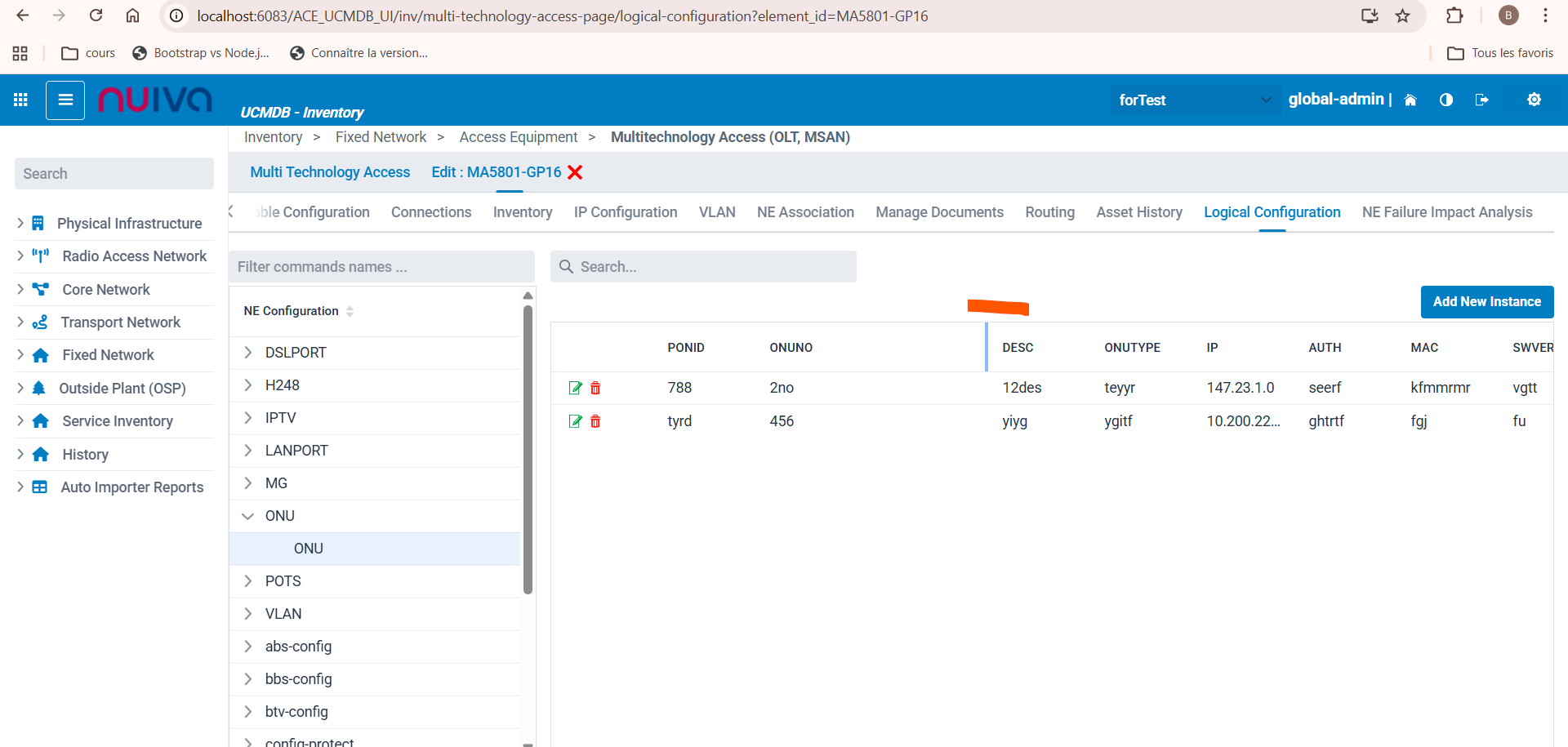The height and width of the screenshot is (747, 1568).
Task: Edit the row with PONID 788
Action: 575,388
